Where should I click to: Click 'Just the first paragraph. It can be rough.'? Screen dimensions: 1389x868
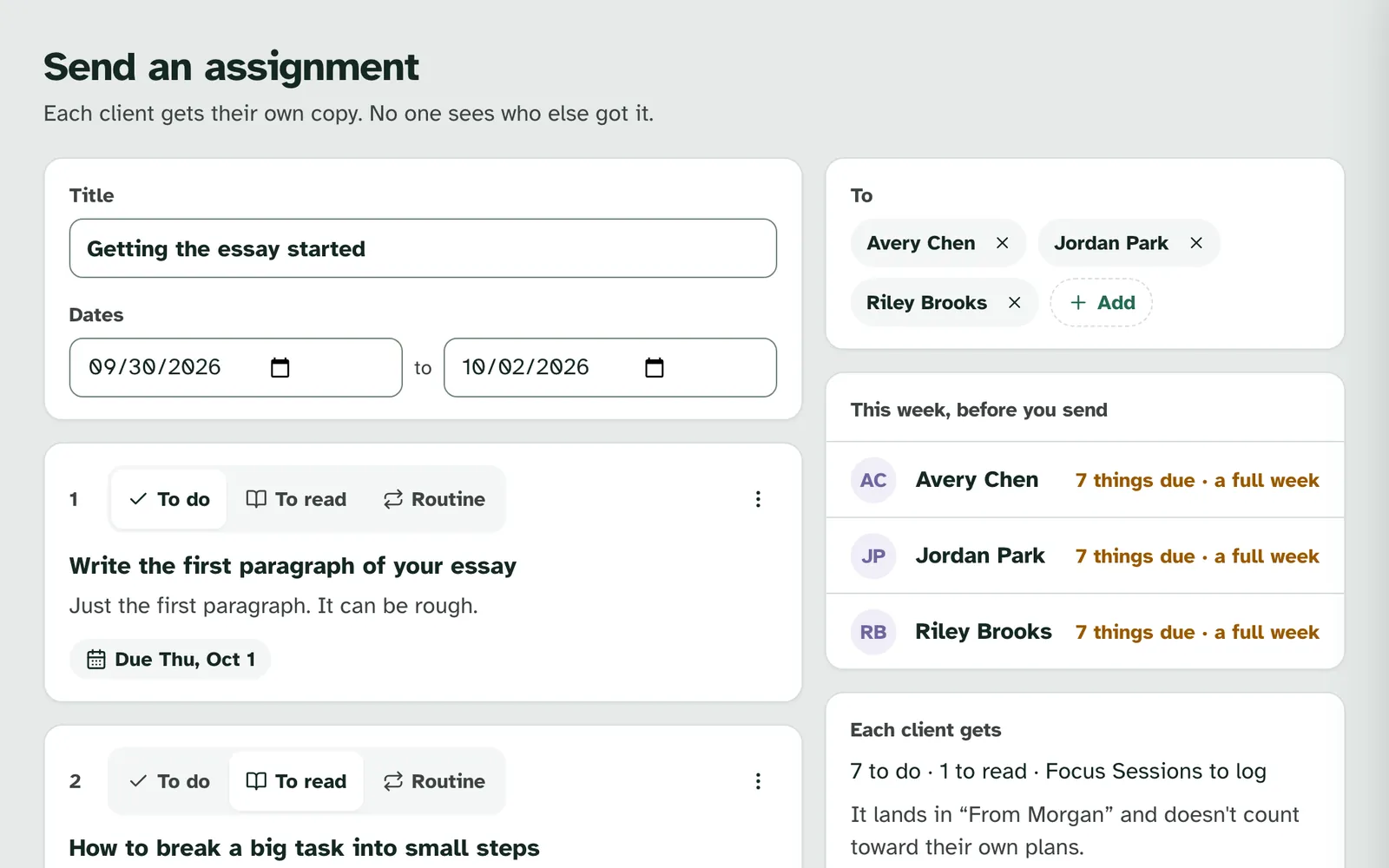pos(273,606)
